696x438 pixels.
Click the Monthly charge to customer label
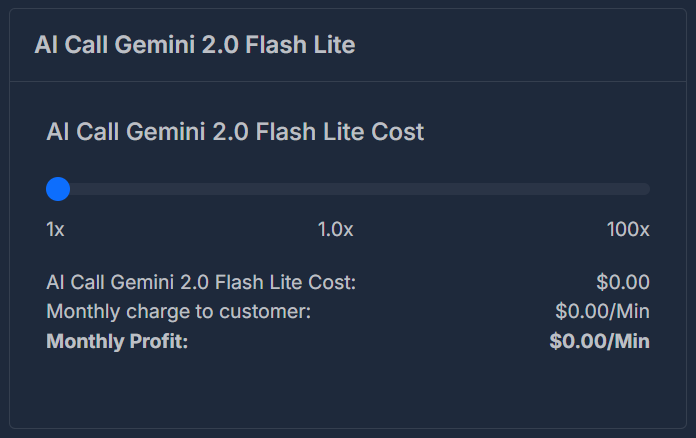[179, 312]
